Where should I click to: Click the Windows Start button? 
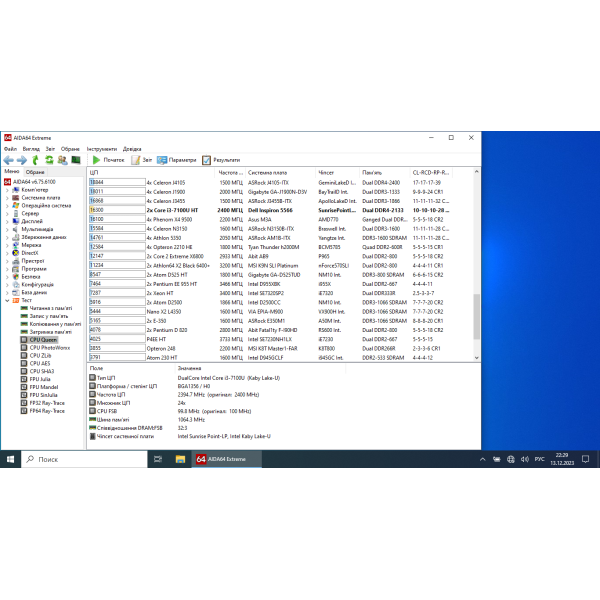[x=10, y=459]
